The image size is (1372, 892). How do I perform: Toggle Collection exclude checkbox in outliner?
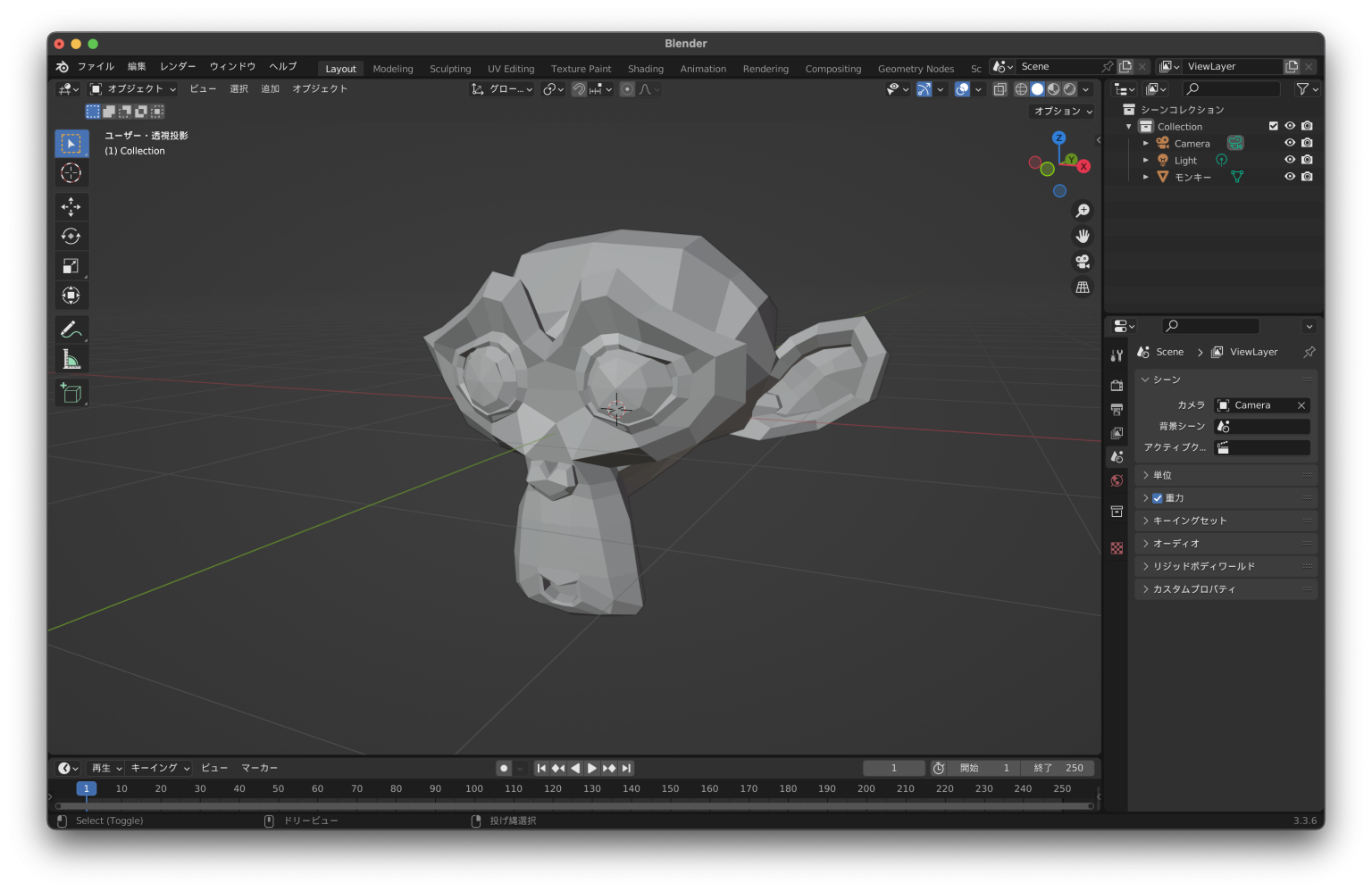pos(1273,126)
